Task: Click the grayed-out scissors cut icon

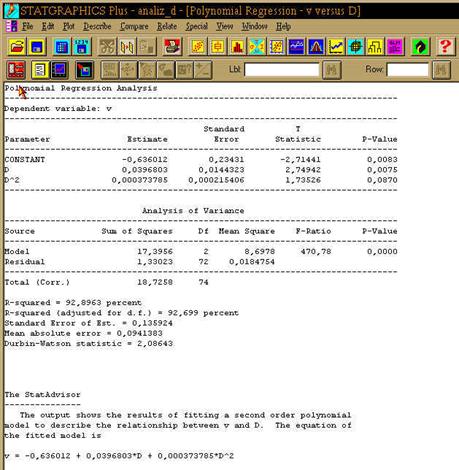Action: 107,47
